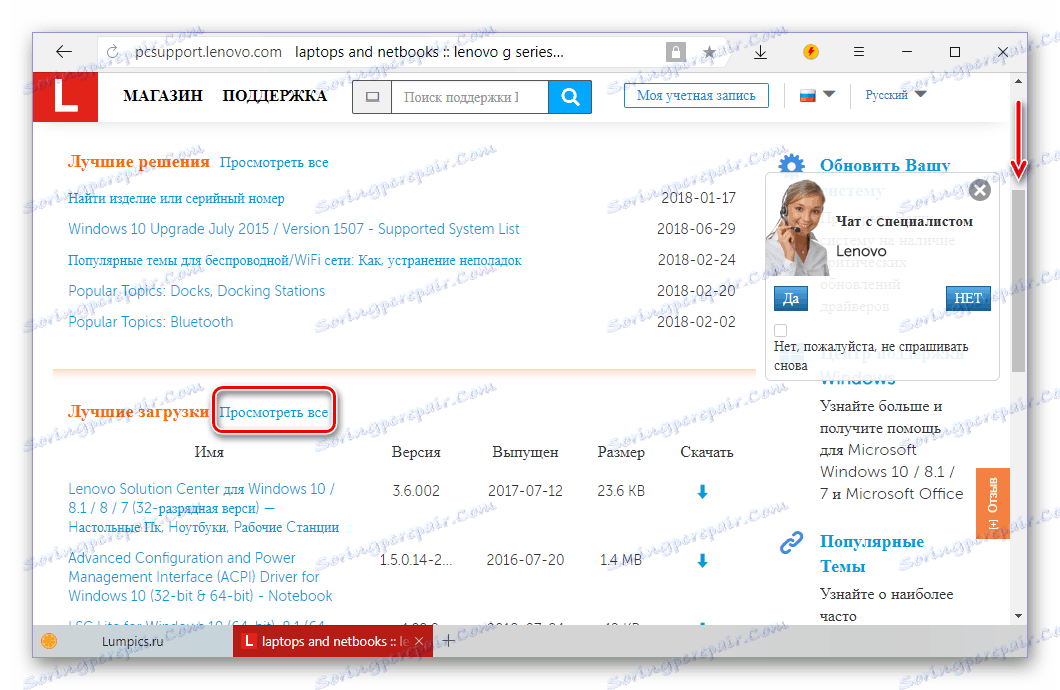
Task: Click the Версия column header
Action: pyautogui.click(x=416, y=453)
